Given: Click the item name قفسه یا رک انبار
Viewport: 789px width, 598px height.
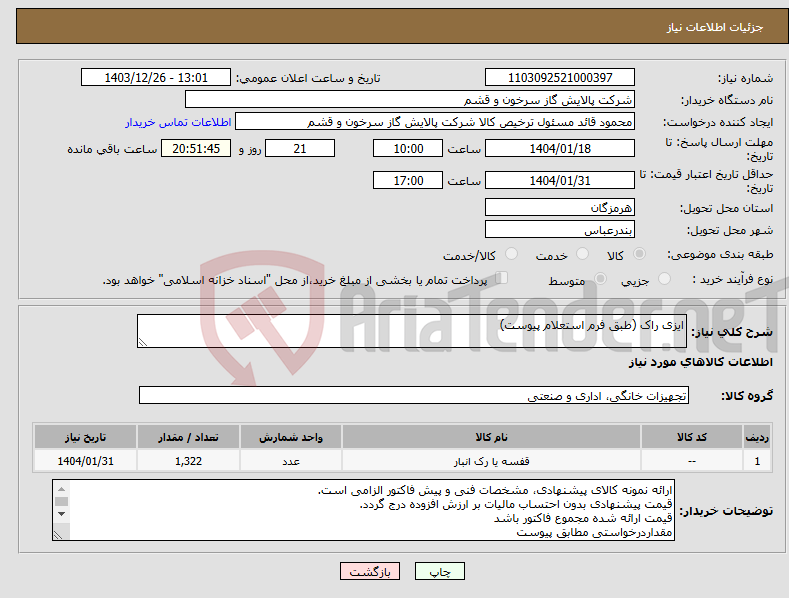Looking at the screenshot, I should point(491,461).
